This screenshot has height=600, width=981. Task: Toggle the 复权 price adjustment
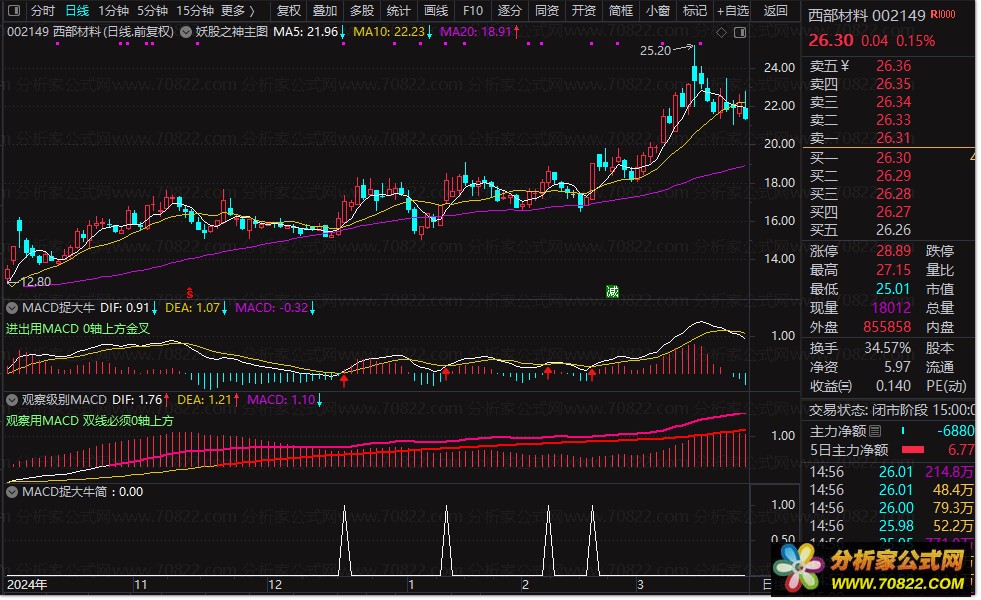tap(288, 11)
